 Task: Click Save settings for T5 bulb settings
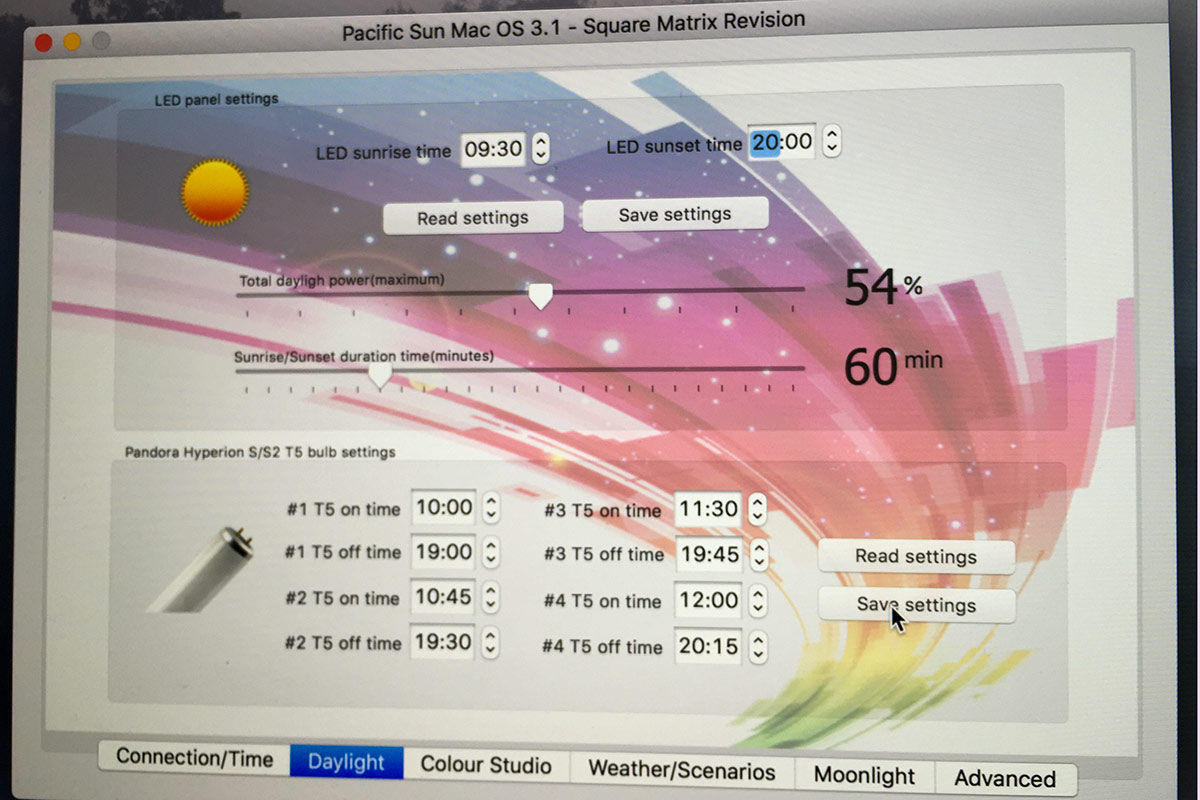pos(916,605)
